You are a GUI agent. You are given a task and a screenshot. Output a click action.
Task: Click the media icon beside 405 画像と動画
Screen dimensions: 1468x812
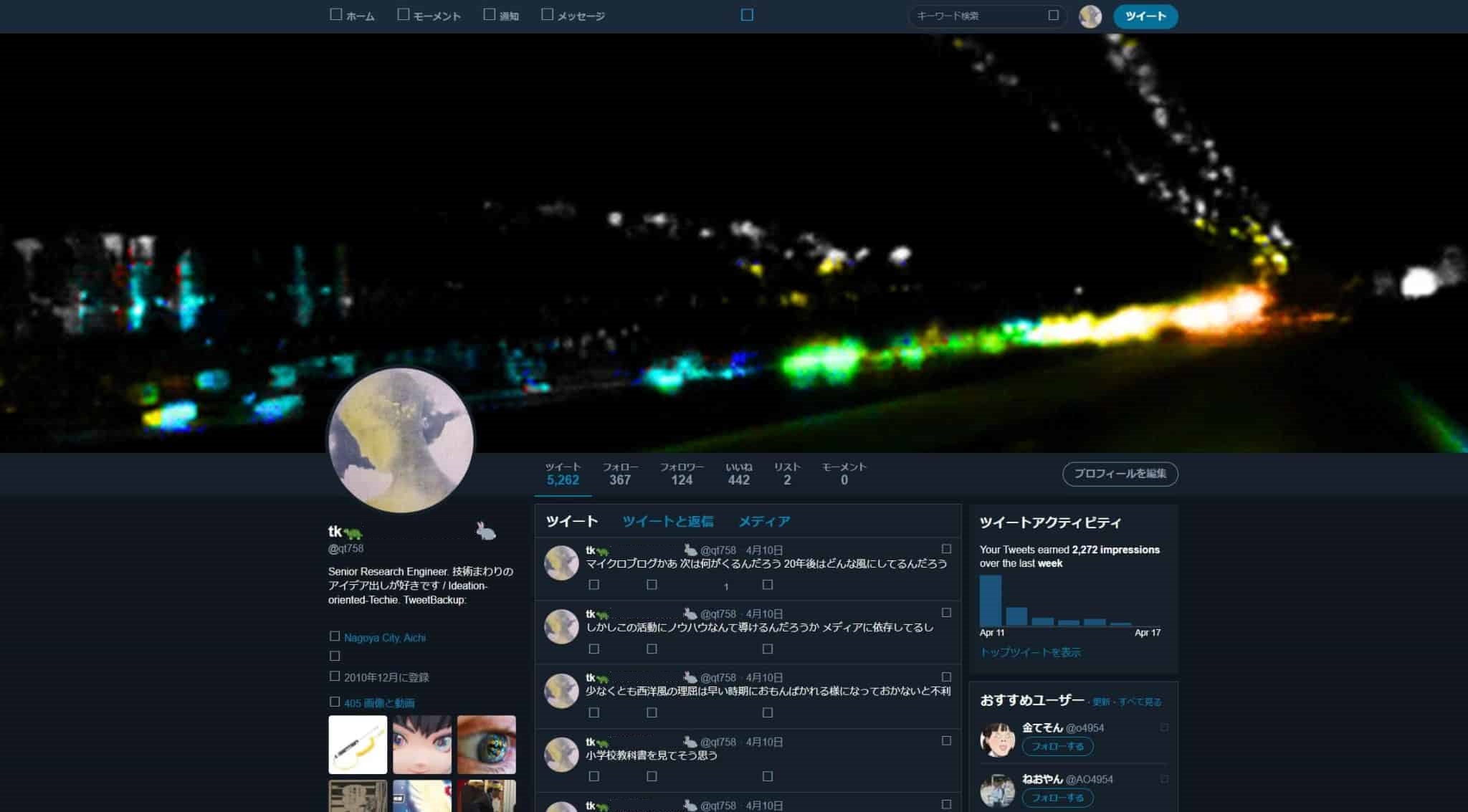334,702
